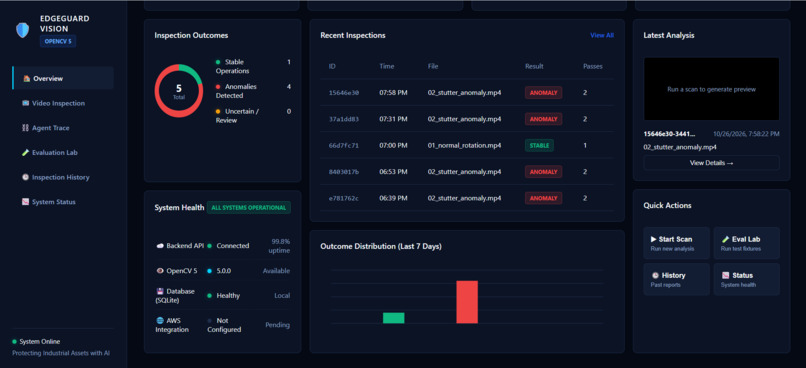Click the green bar in Outcome Distribution

[393, 318]
